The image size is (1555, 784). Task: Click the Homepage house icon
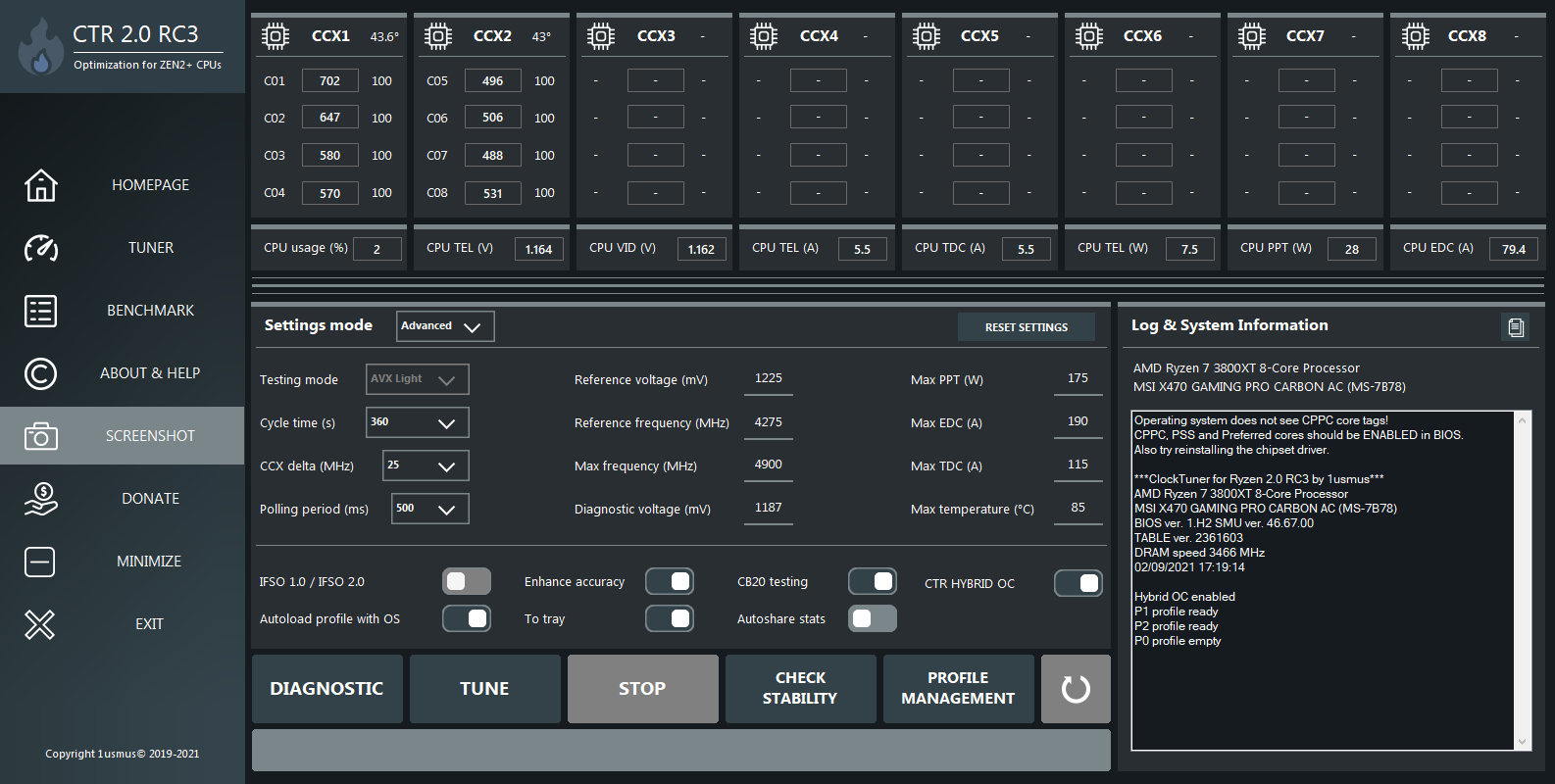pos(40,185)
